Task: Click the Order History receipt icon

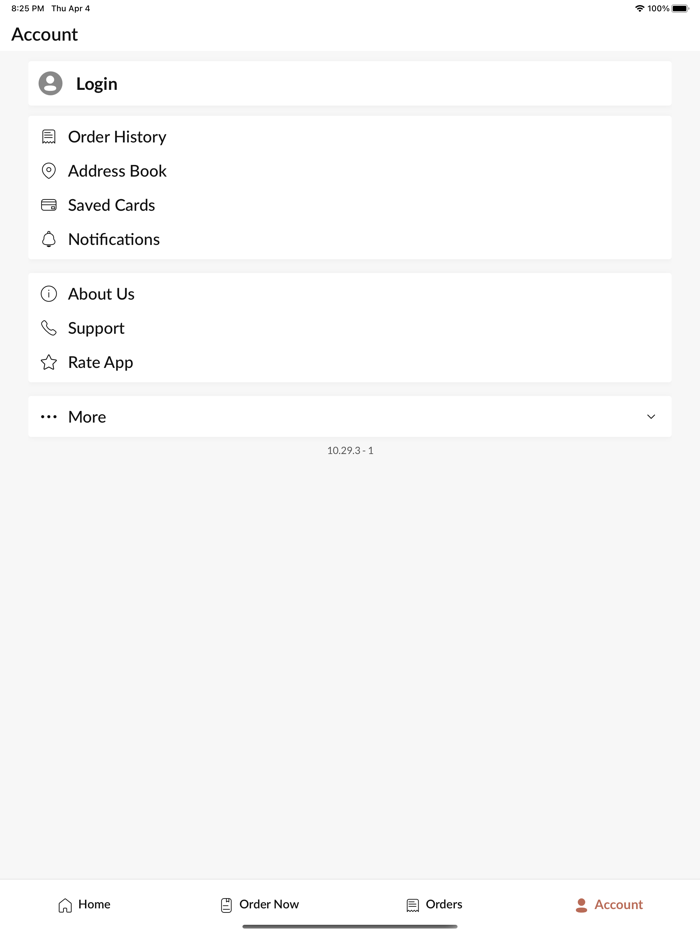Action: click(x=49, y=137)
